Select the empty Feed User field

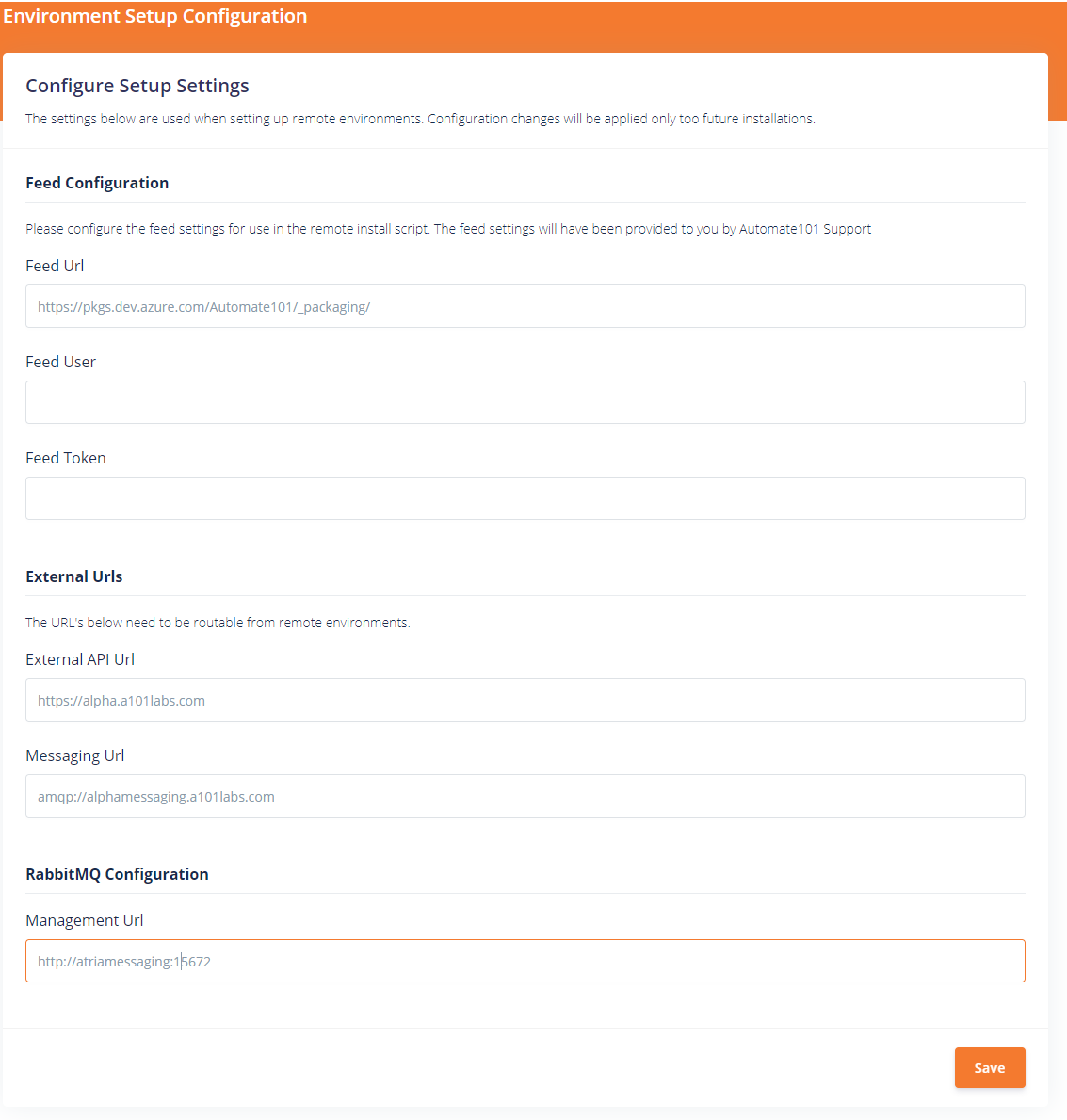click(x=525, y=402)
